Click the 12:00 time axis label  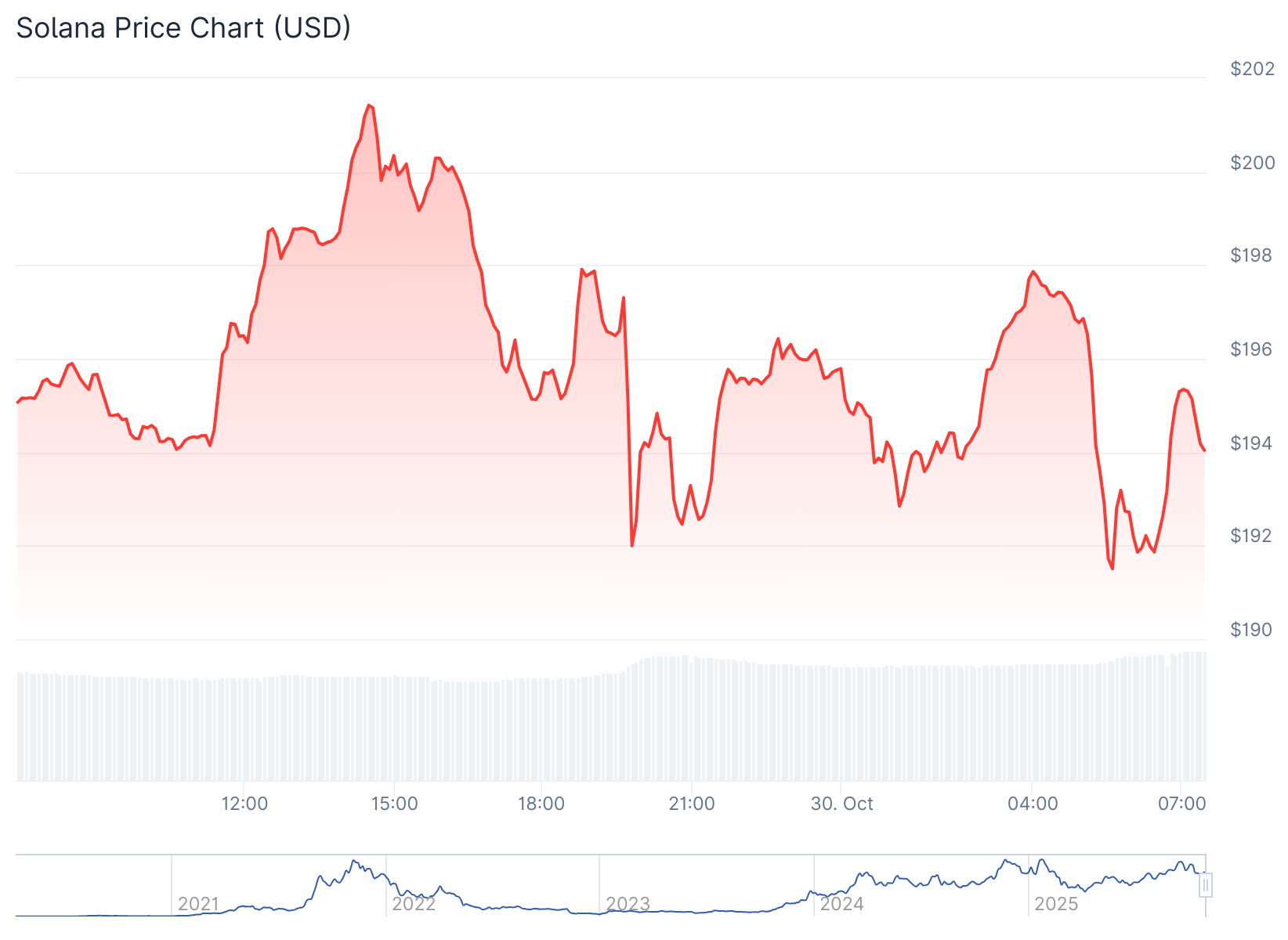244,804
